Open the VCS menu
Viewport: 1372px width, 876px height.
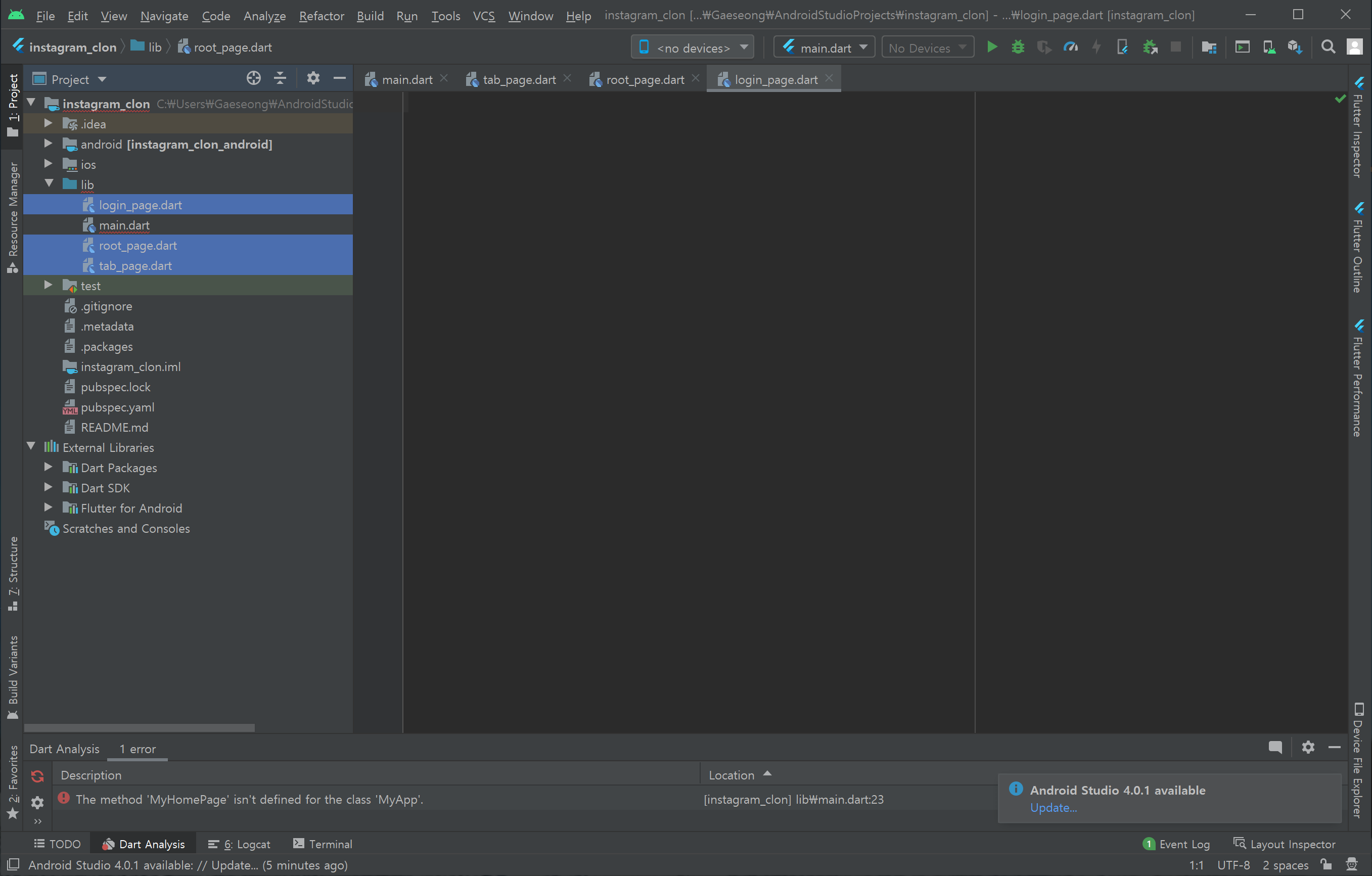pyautogui.click(x=484, y=15)
